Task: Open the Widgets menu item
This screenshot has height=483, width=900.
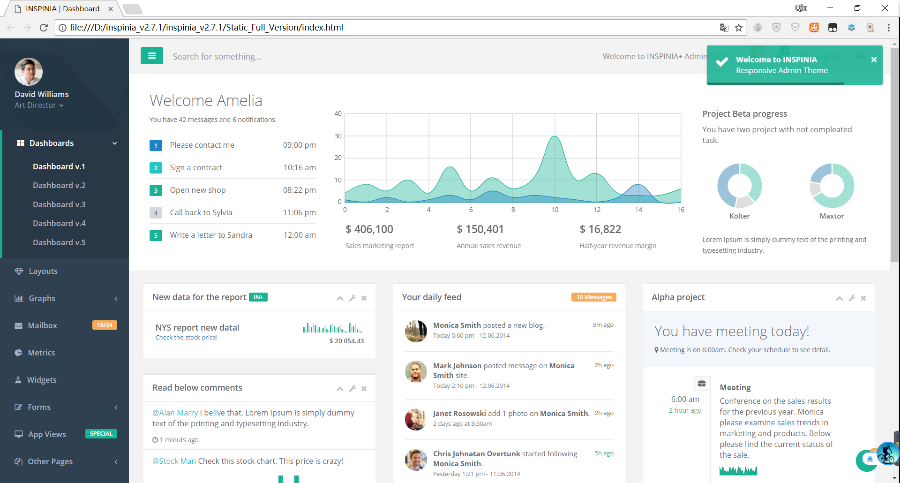Action: (64, 380)
